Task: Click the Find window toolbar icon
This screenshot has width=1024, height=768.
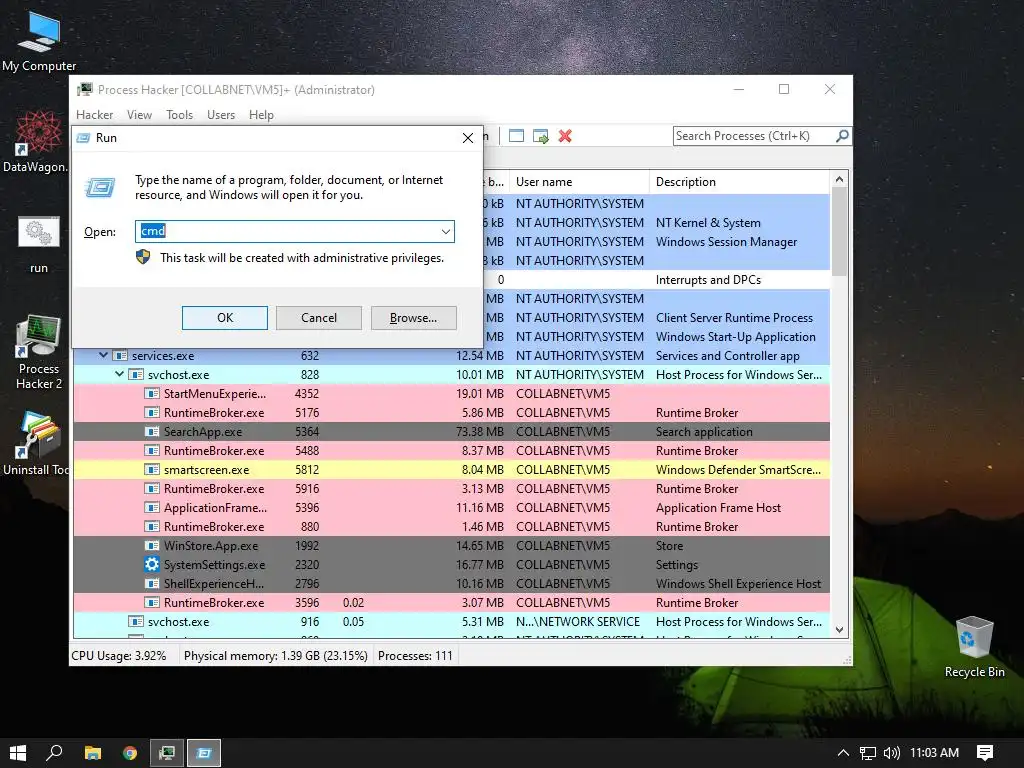Action: point(517,136)
